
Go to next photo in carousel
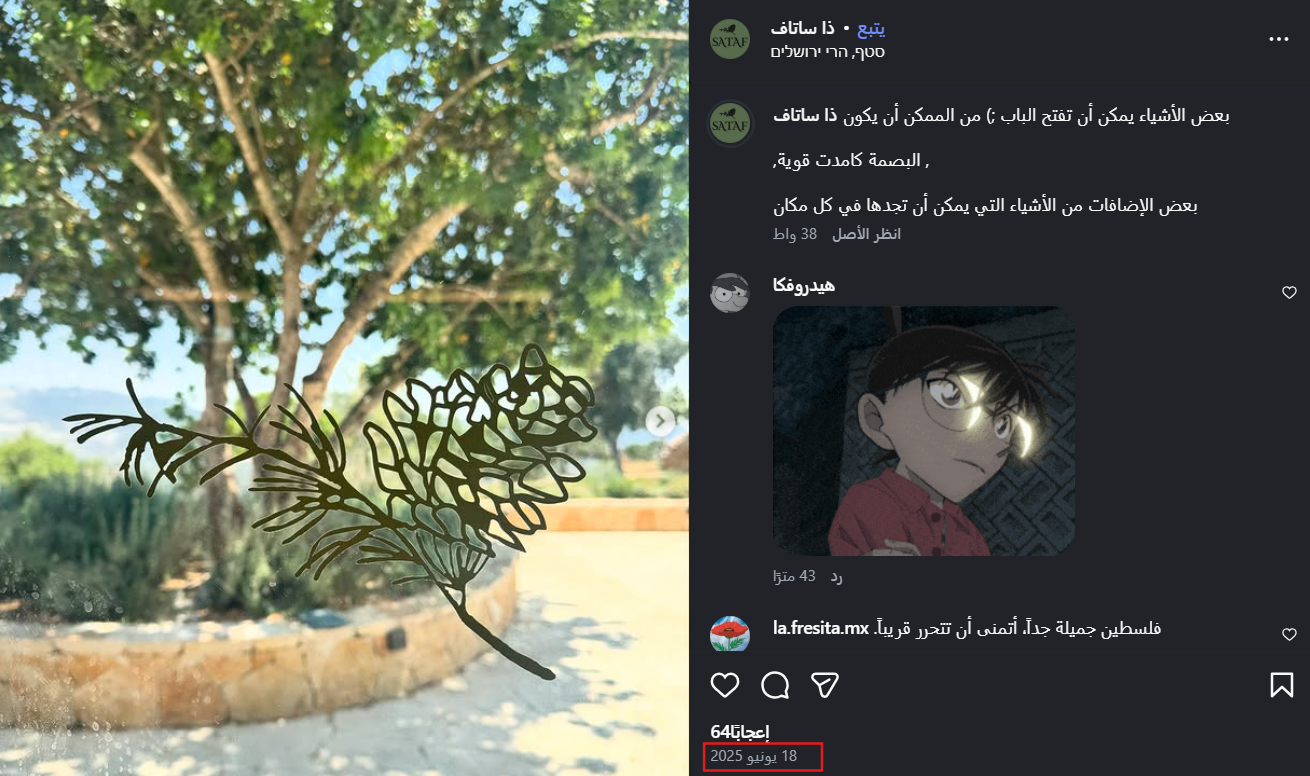click(x=660, y=421)
